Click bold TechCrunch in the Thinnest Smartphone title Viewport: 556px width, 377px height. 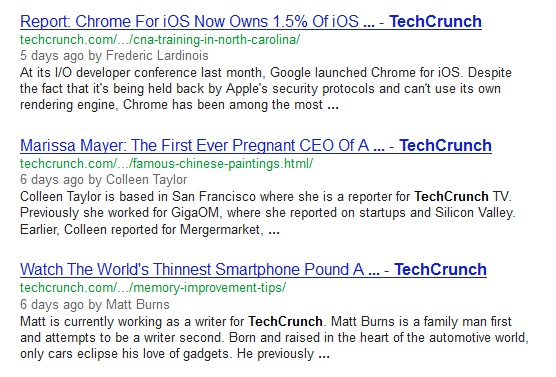(440, 269)
